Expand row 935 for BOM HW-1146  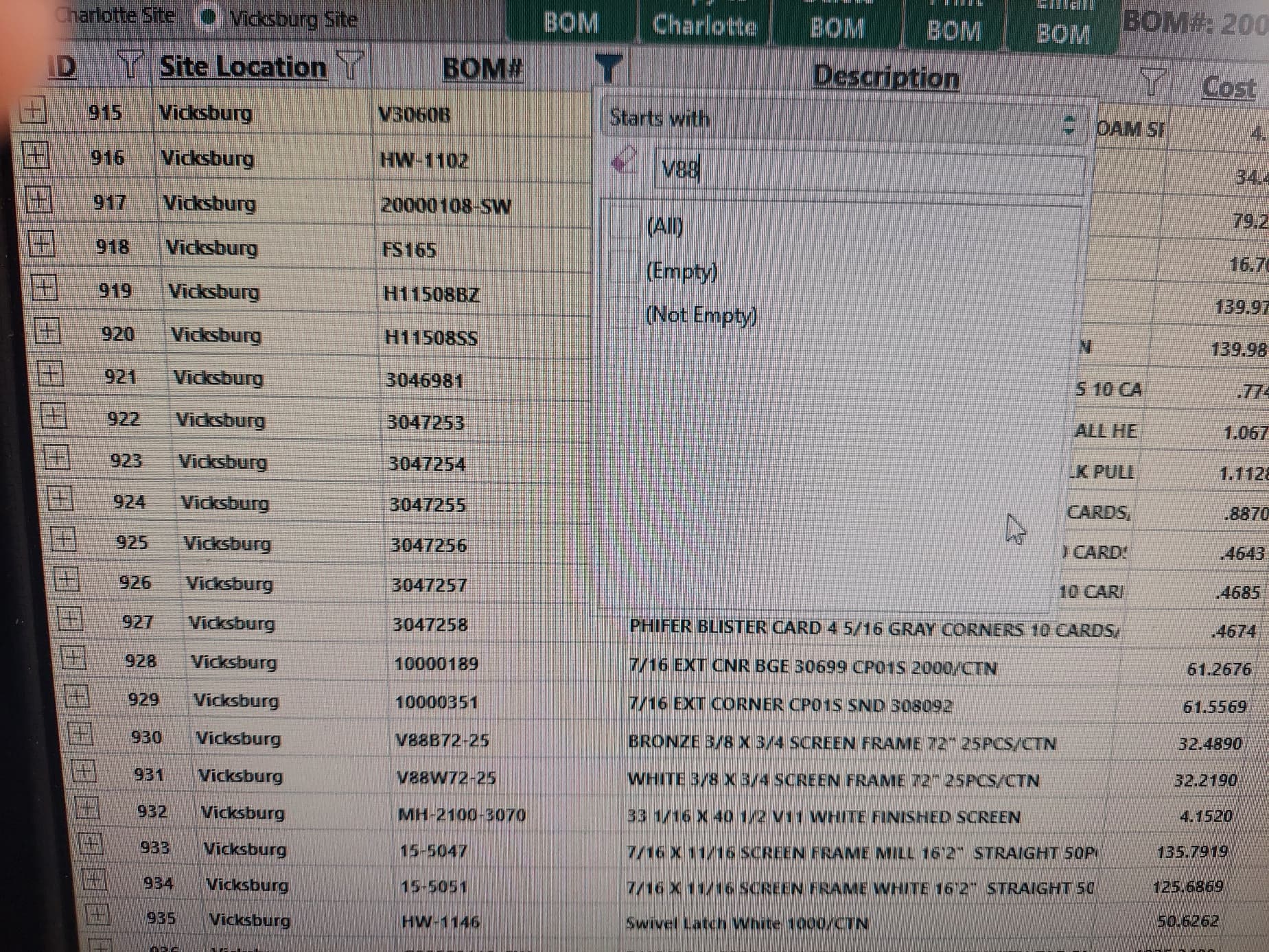(97, 915)
